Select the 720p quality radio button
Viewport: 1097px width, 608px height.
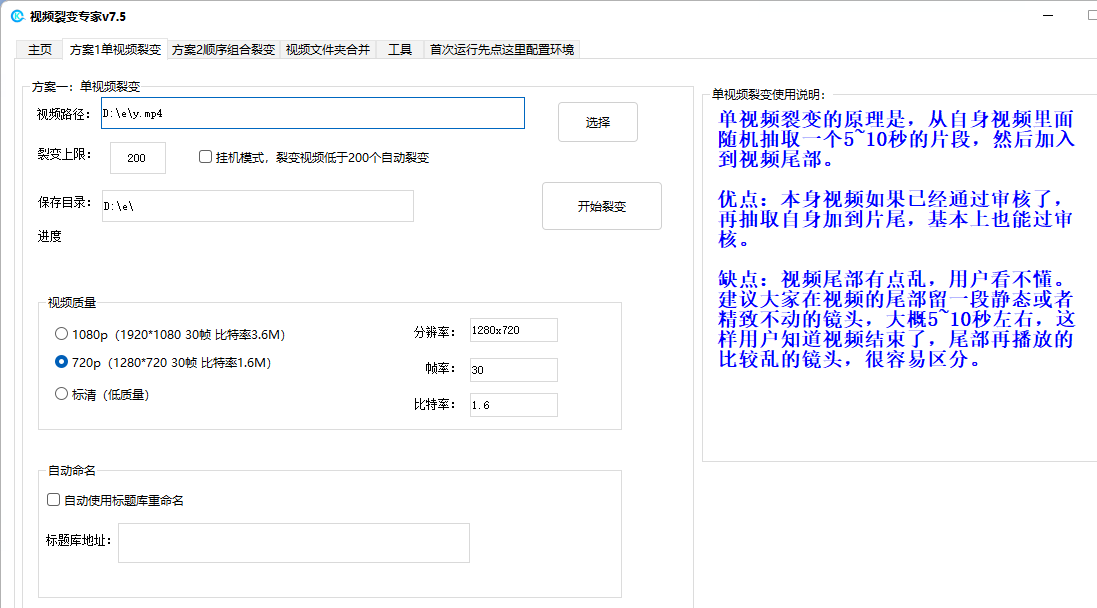pos(62,362)
